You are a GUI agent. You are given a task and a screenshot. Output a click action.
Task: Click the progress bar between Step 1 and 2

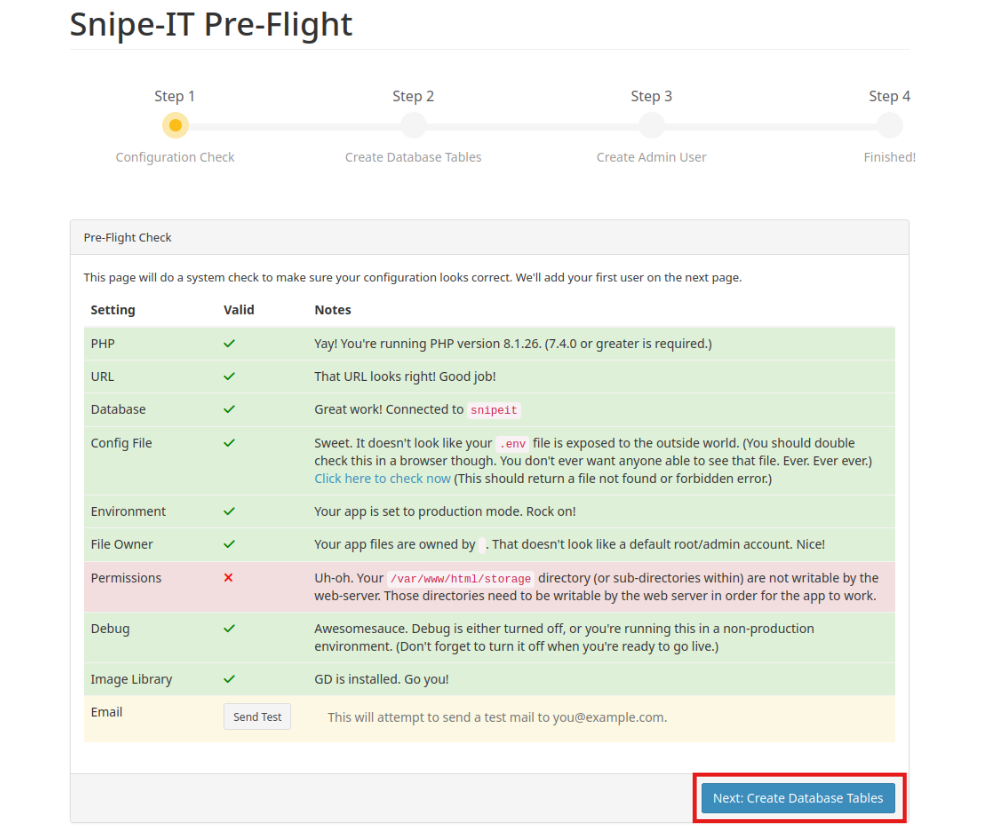(x=294, y=127)
